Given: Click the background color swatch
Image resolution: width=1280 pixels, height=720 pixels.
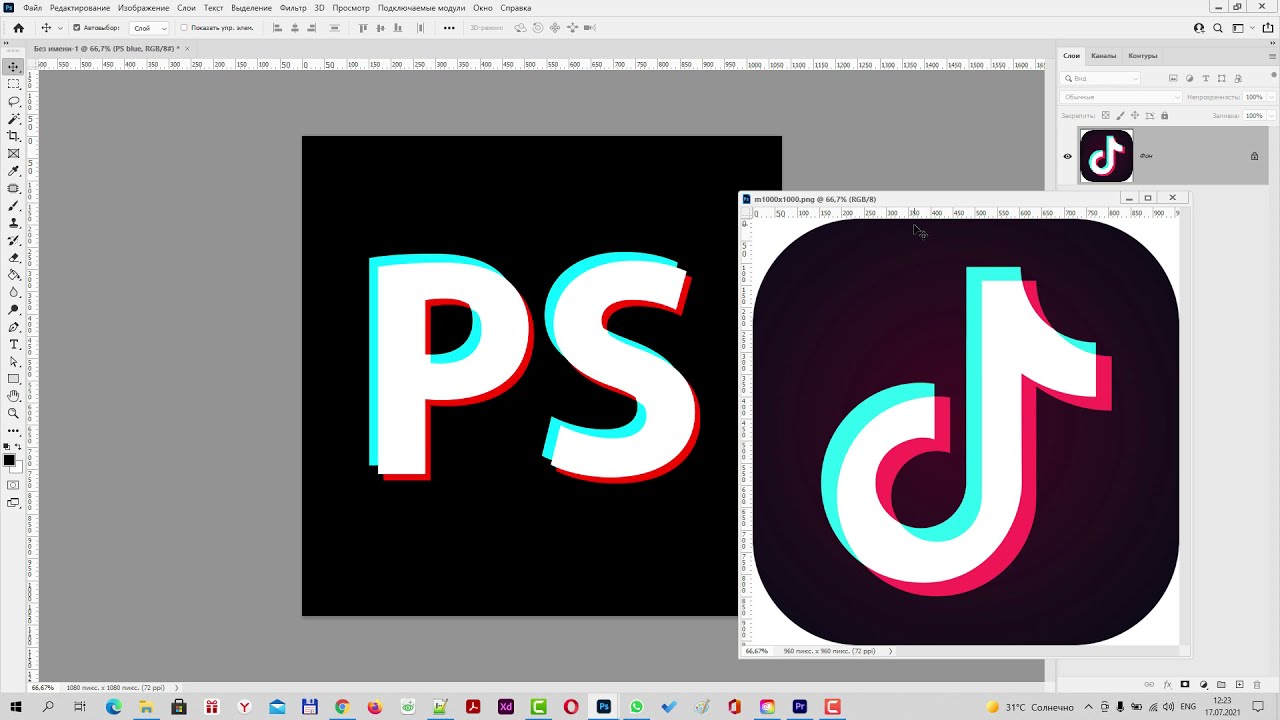Looking at the screenshot, I should click(x=17, y=467).
